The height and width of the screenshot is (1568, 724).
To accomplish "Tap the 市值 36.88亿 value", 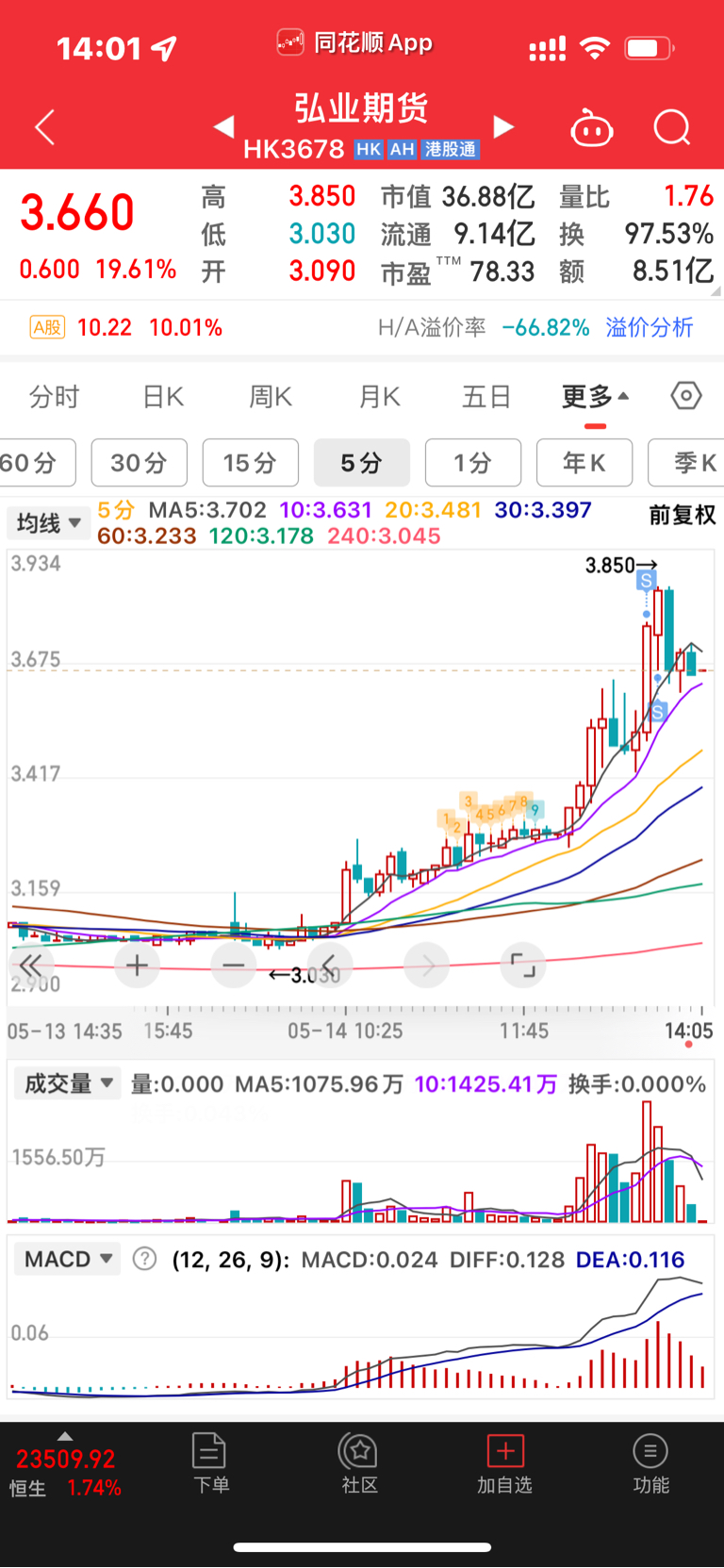I will pos(488,196).
